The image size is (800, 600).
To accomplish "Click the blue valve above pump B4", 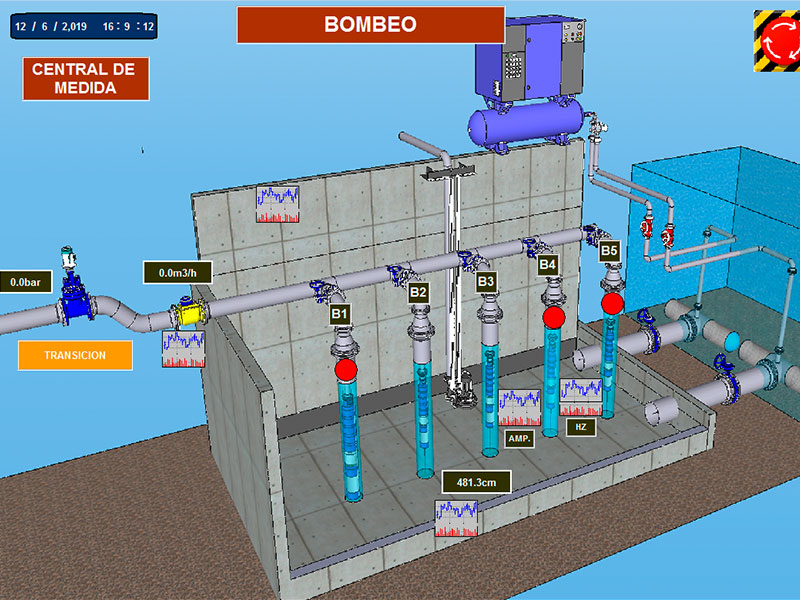I will [x=534, y=247].
